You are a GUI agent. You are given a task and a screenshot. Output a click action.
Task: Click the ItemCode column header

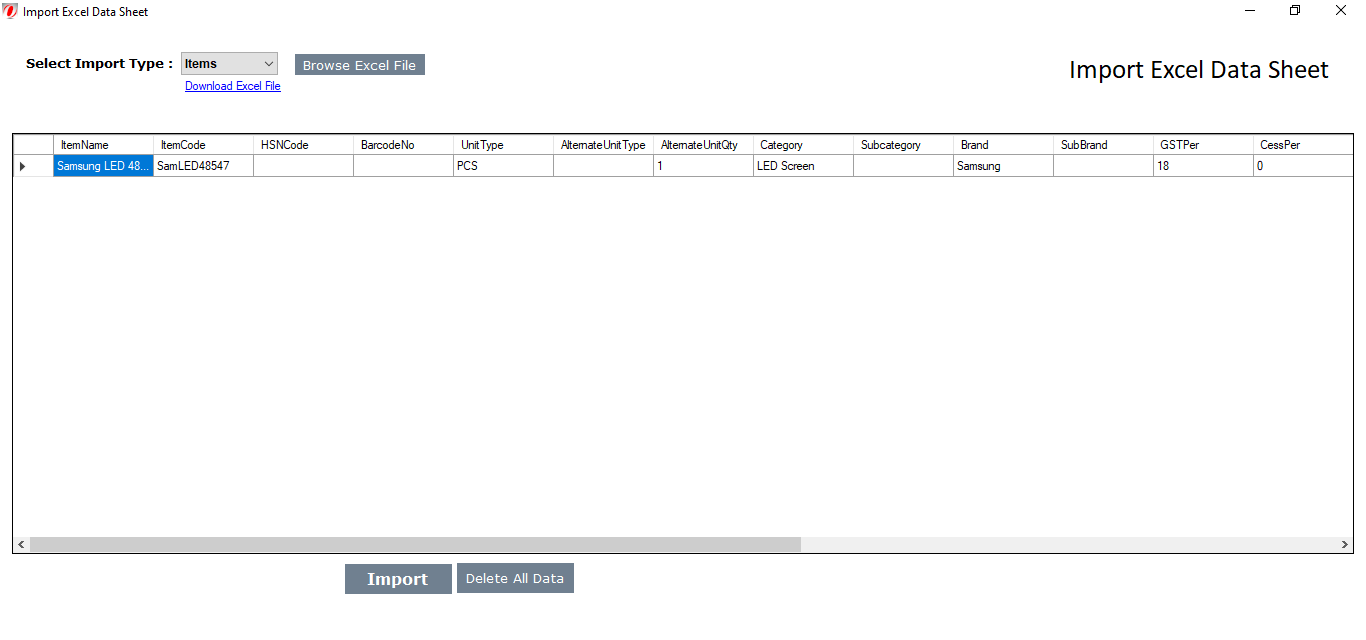204,145
